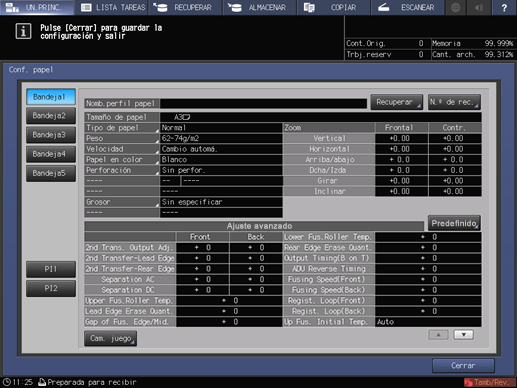The height and width of the screenshot is (388, 517).
Task: Click the info icon beside the message
Action: (x=23, y=31)
